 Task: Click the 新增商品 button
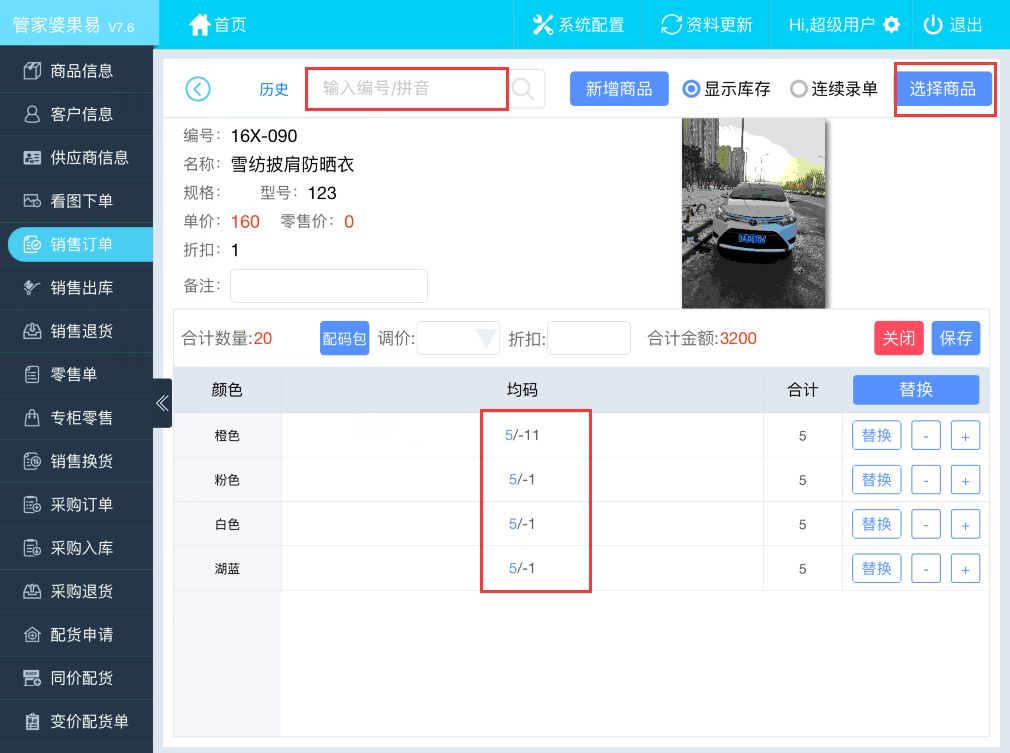pyautogui.click(x=619, y=89)
